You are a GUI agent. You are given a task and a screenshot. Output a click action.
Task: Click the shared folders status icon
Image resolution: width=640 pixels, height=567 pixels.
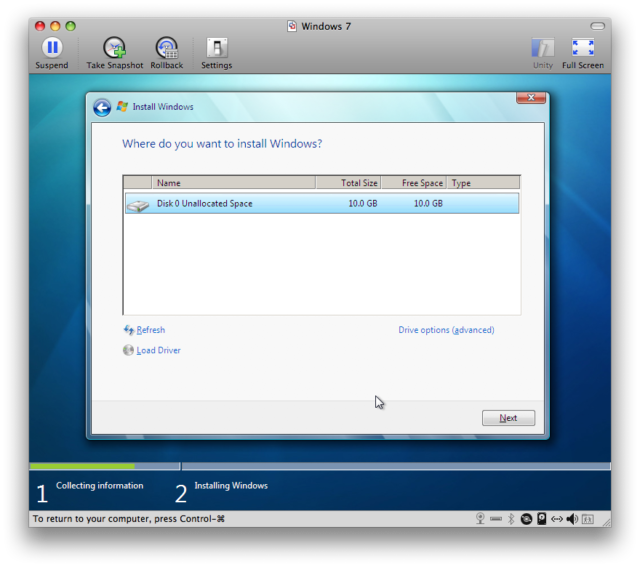pyautogui.click(x=588, y=519)
